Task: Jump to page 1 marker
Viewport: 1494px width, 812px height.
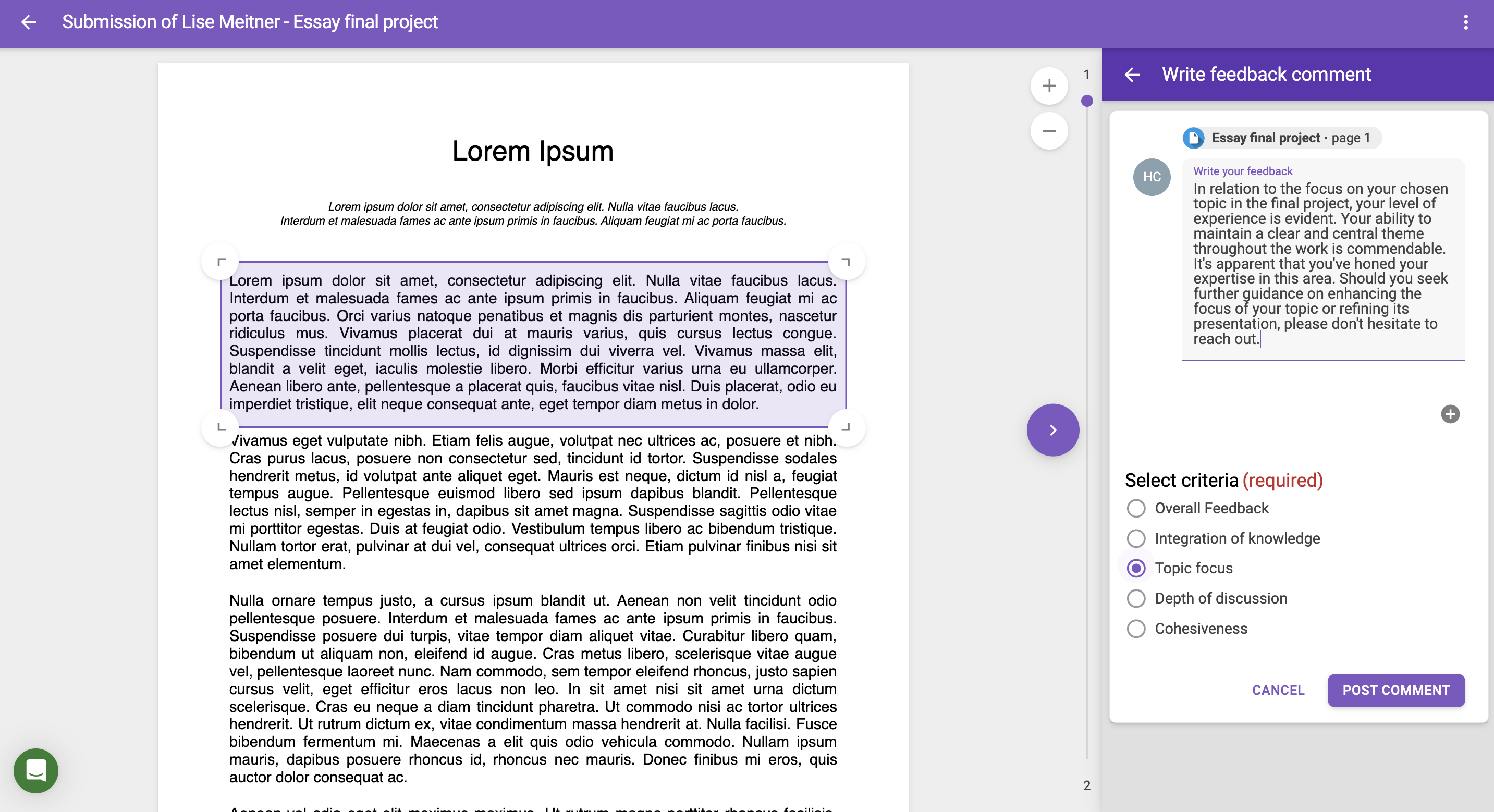Action: (1087, 74)
